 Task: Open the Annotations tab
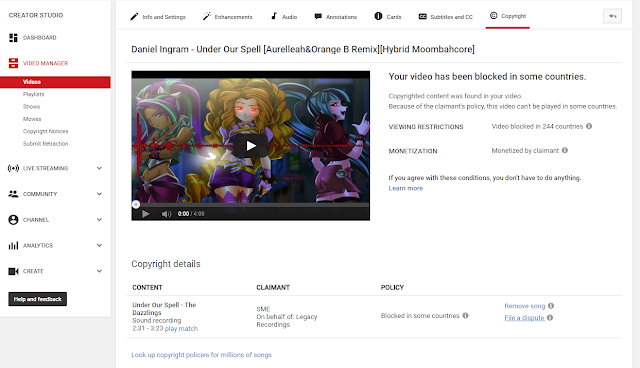(x=336, y=17)
